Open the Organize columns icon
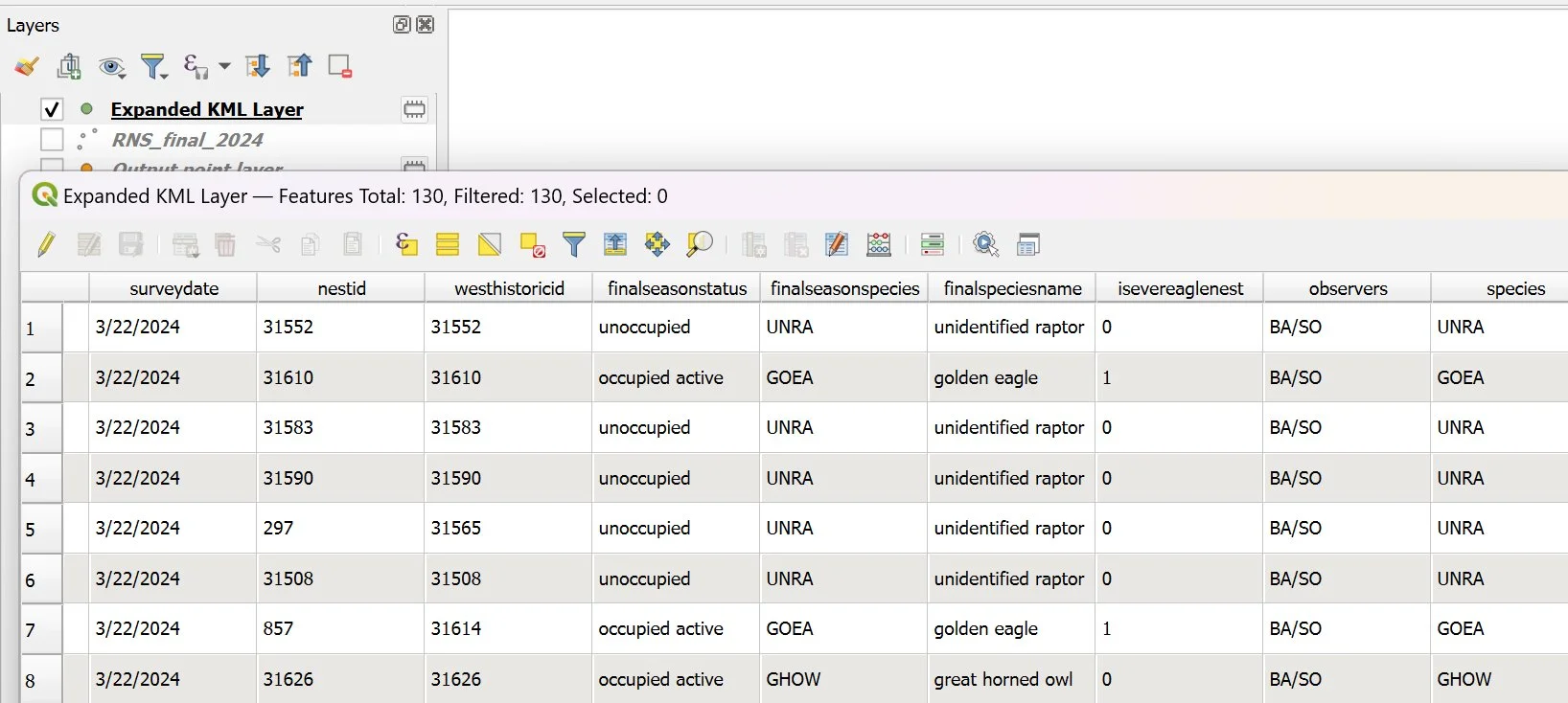This screenshot has width=1568, height=703. coord(837,244)
